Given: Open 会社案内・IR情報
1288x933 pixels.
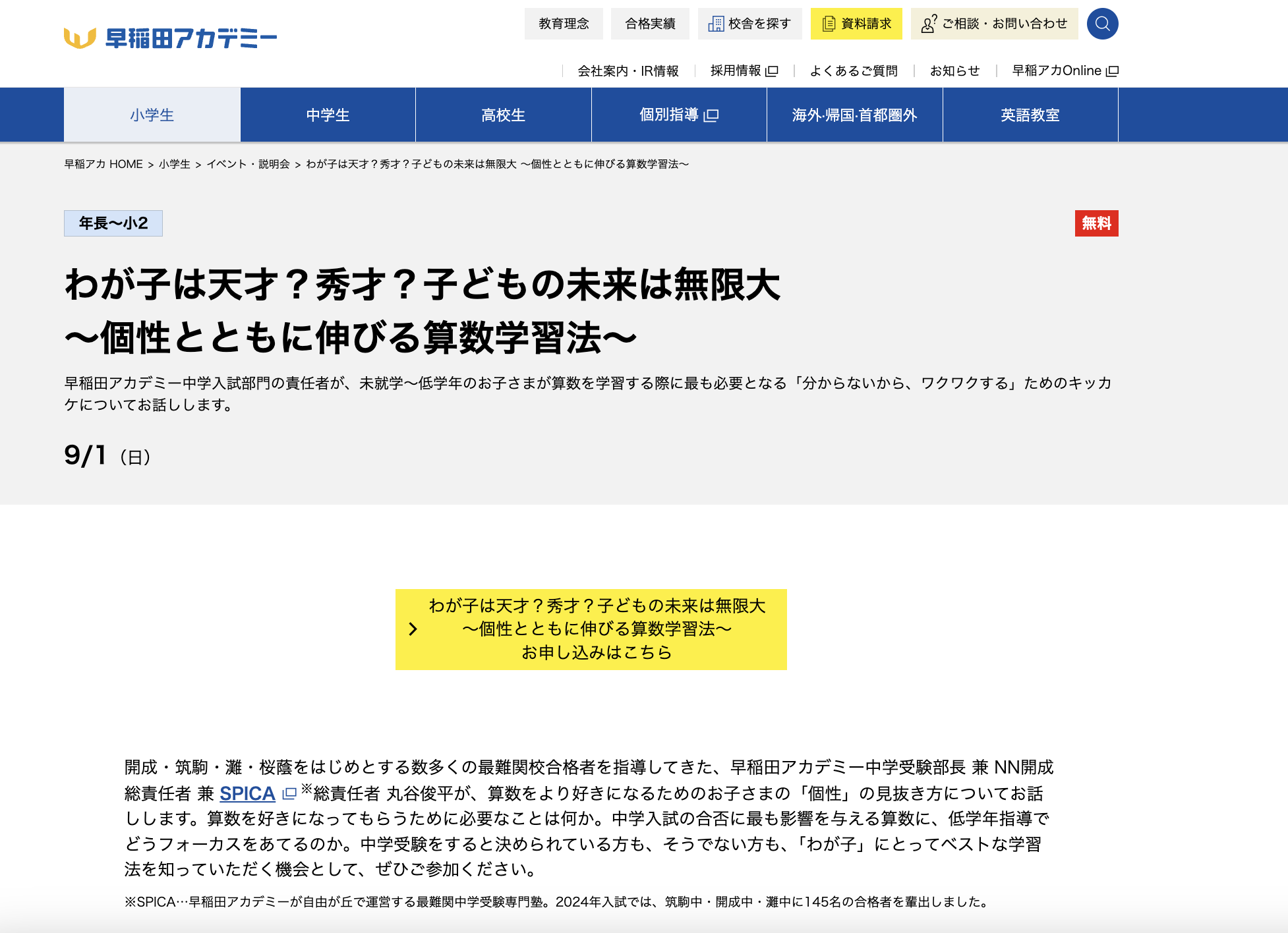Looking at the screenshot, I should tap(628, 71).
